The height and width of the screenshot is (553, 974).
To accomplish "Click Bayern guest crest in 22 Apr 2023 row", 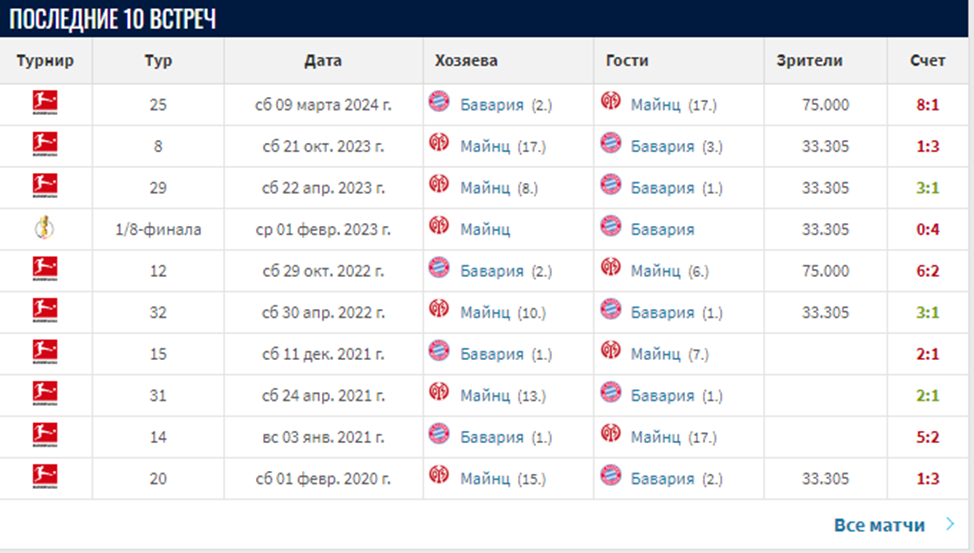I will click(610, 187).
